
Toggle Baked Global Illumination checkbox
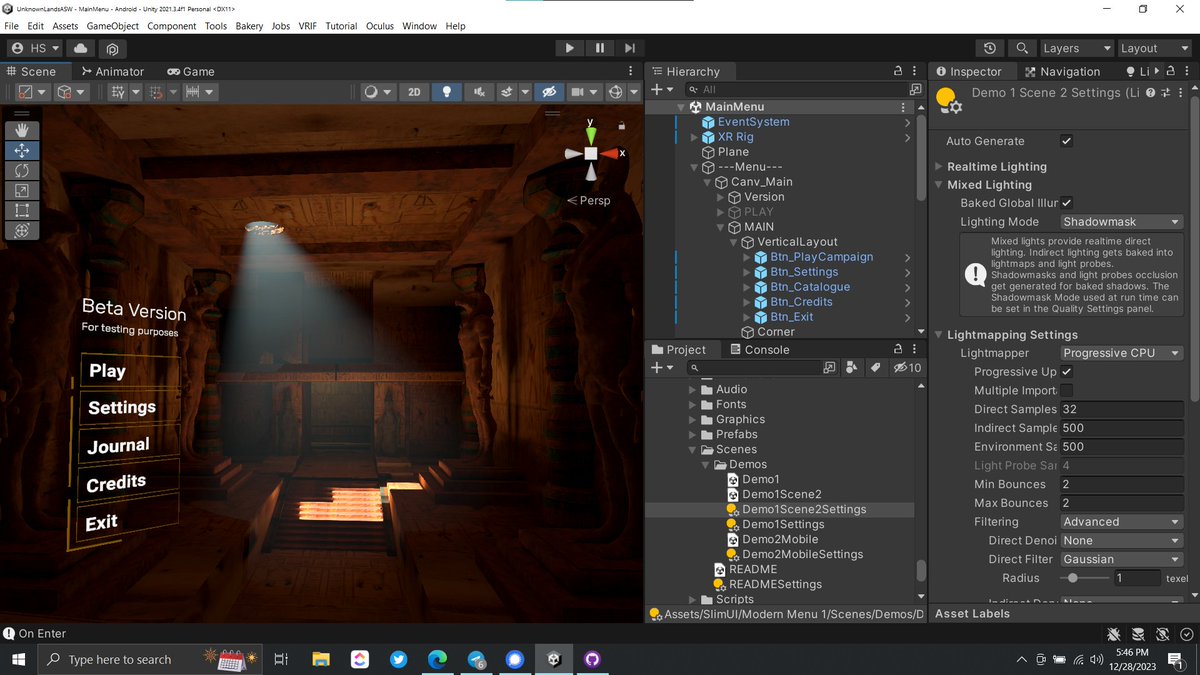1067,203
